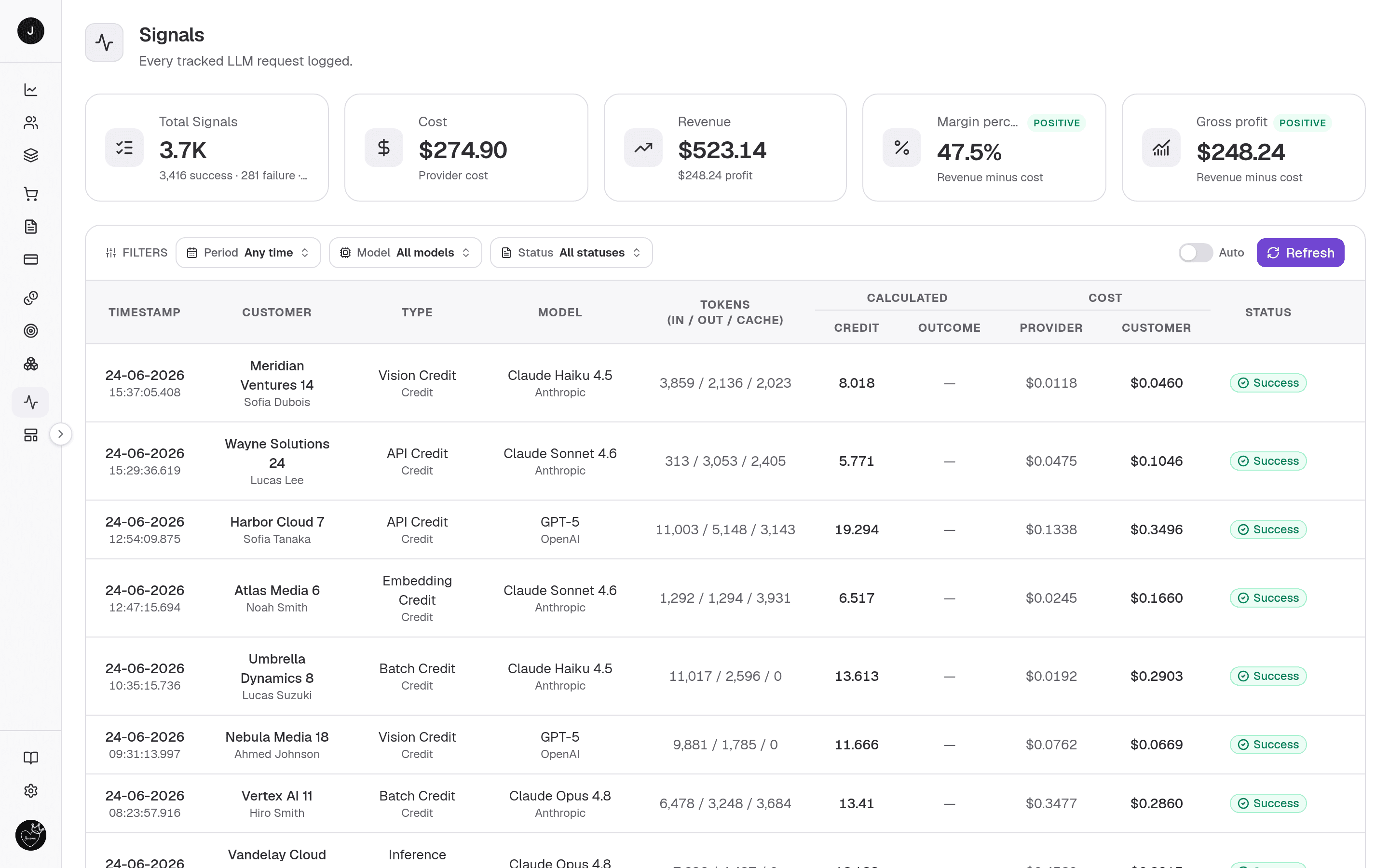Image resolution: width=1389 pixels, height=868 pixels.
Task: Open the book documentation icon in sidebar
Action: (x=30, y=758)
